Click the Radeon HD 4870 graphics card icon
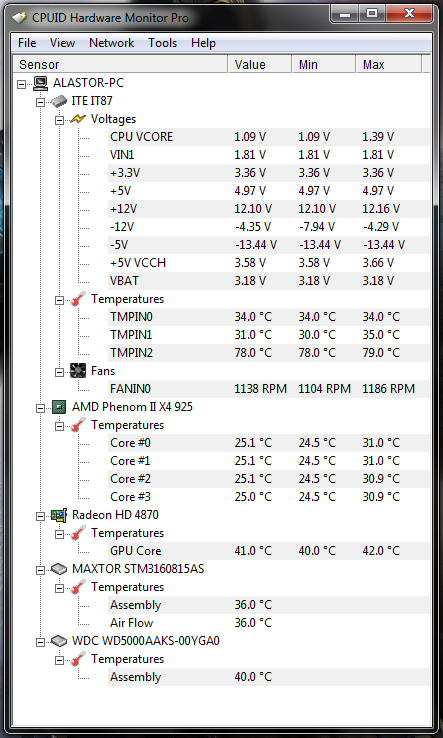The width and height of the screenshot is (443, 738). tap(59, 515)
